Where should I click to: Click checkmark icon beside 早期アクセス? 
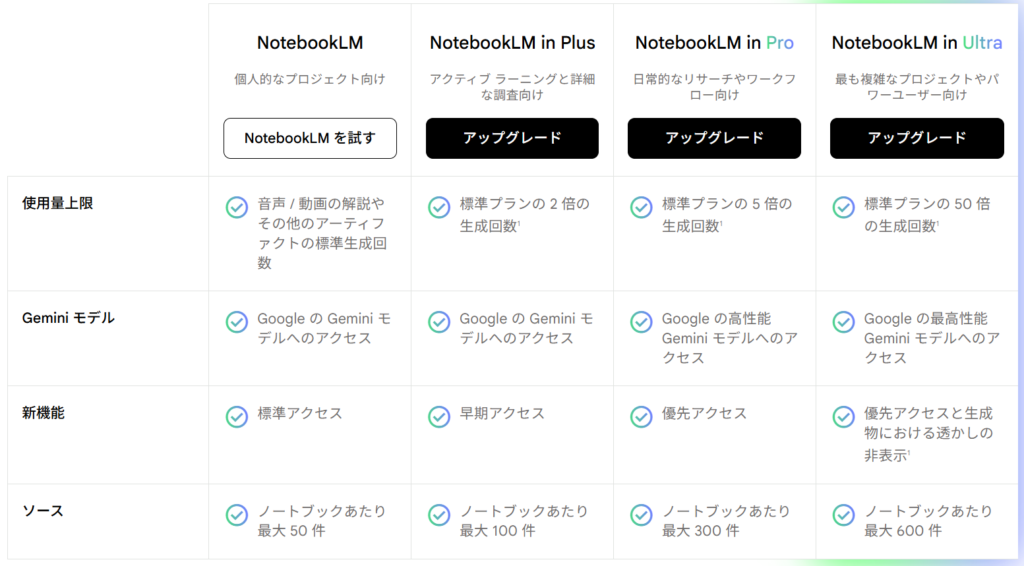(439, 416)
